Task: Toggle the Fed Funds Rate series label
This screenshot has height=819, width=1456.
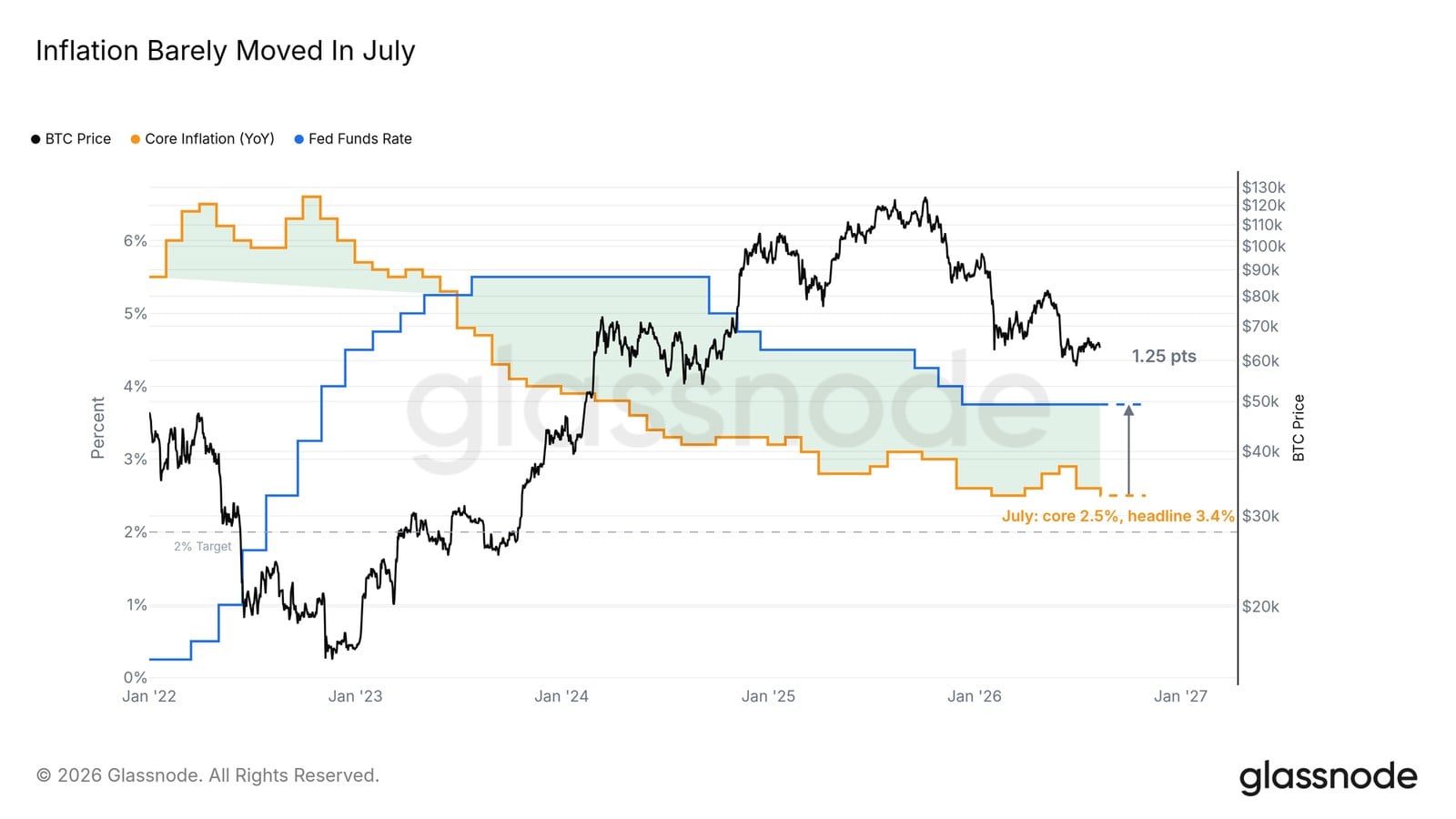Action: (x=360, y=139)
